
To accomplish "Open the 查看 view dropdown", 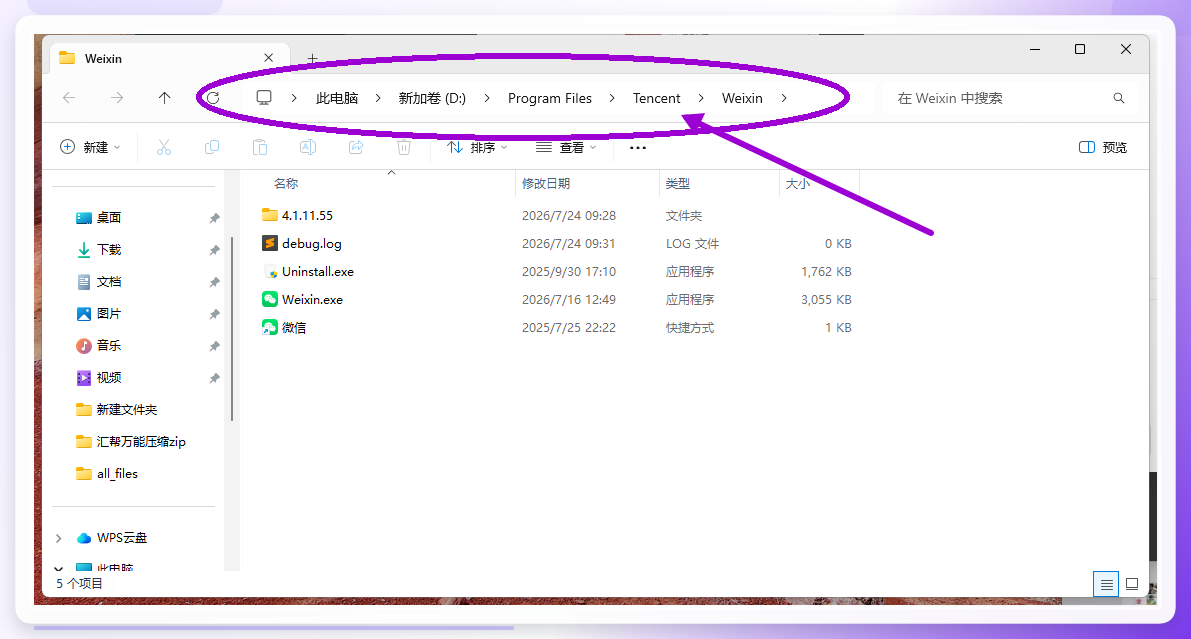I will [566, 147].
